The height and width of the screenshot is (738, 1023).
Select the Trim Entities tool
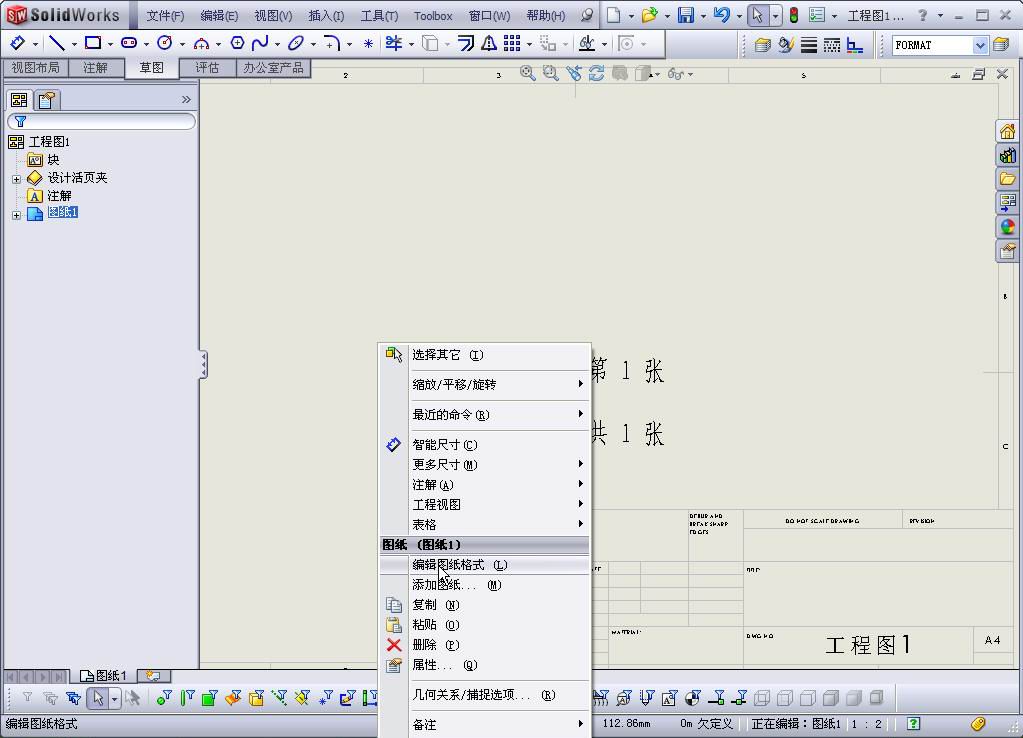click(394, 44)
